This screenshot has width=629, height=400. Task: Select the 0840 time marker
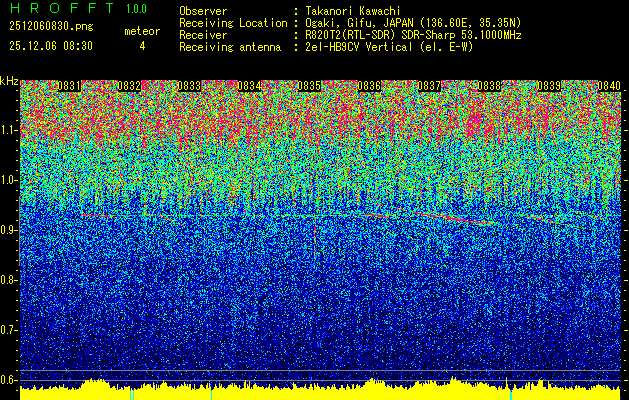coord(609,86)
